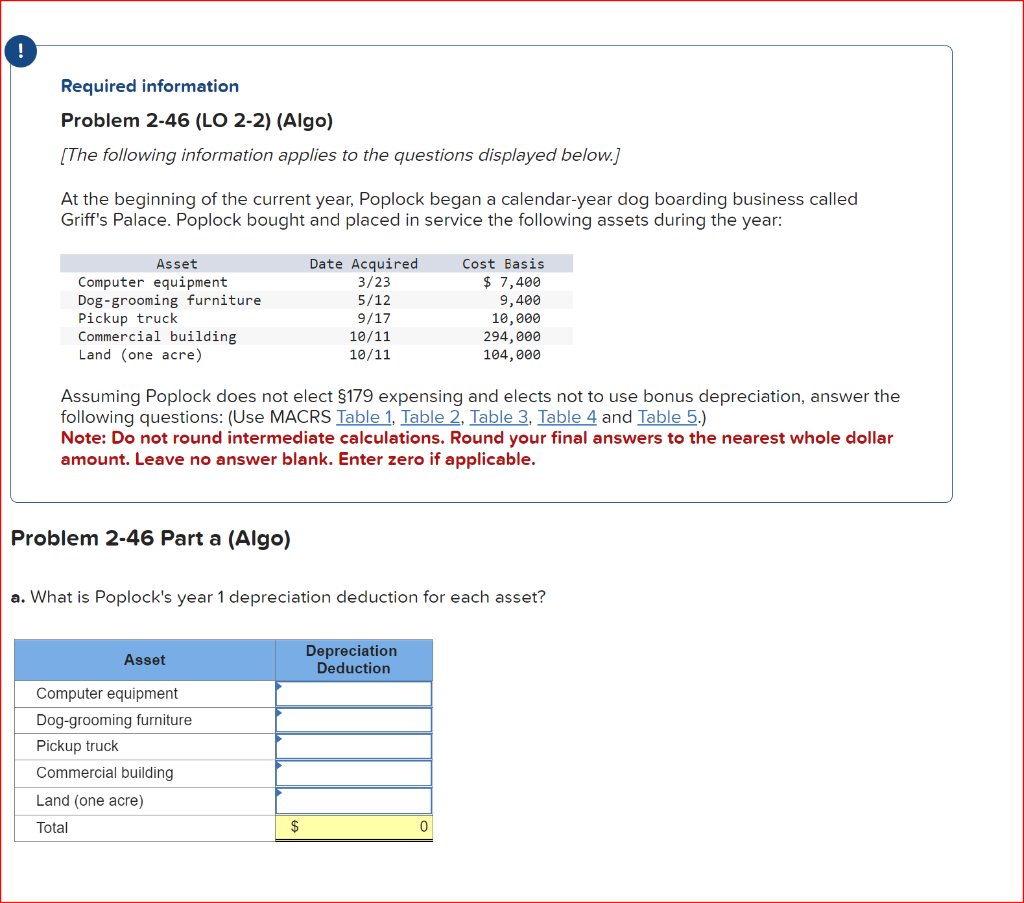1024x903 pixels.
Task: Open MACRS Table 4
Action: pos(567,417)
